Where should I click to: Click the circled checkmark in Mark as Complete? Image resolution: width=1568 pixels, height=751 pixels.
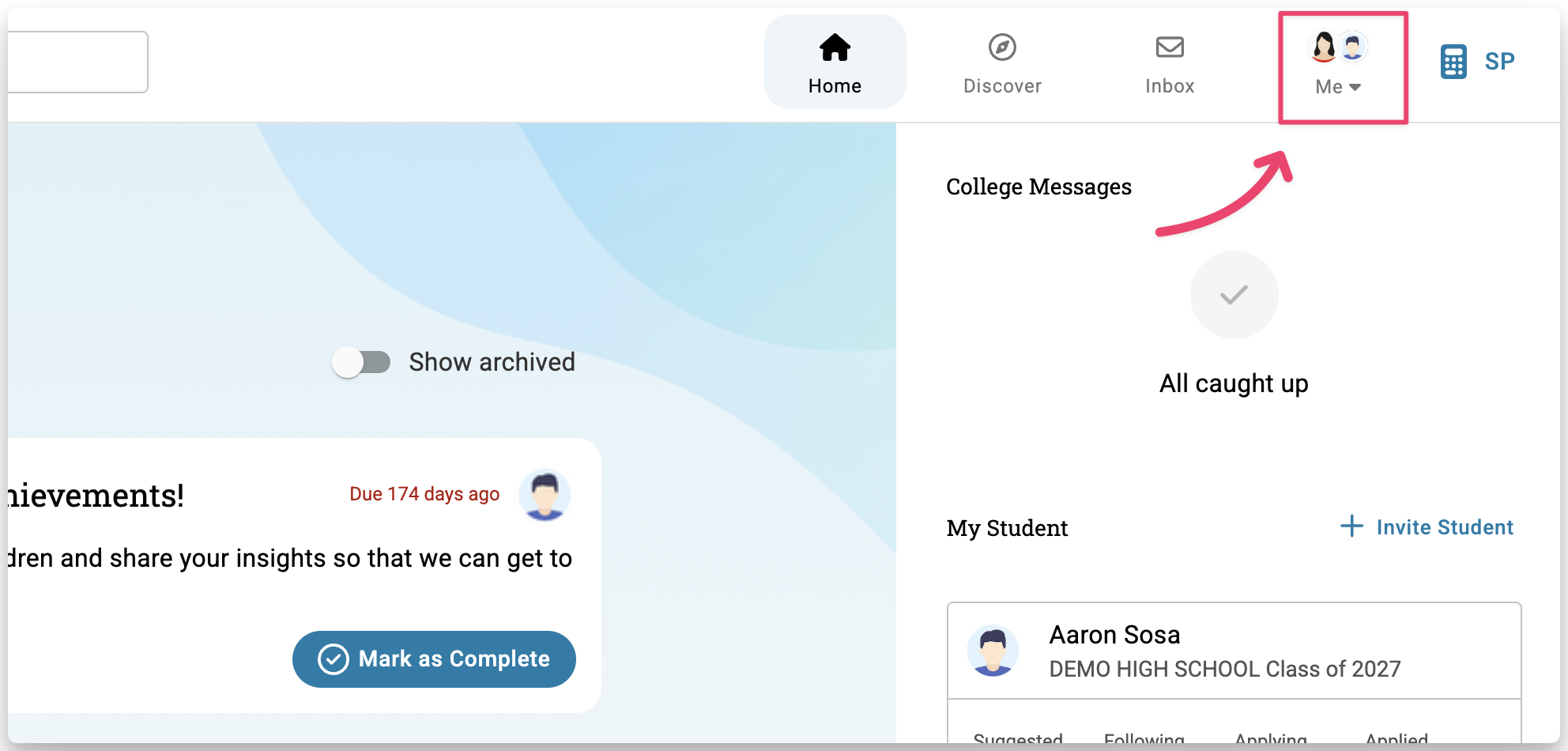(x=334, y=659)
